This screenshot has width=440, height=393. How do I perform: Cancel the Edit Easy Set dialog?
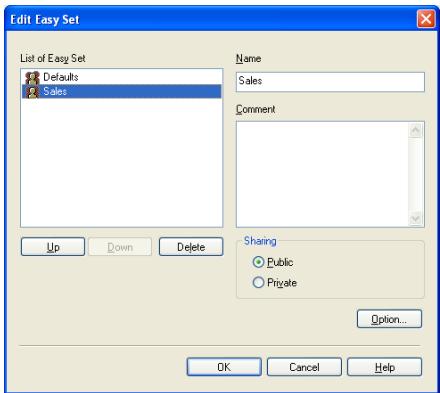click(304, 367)
